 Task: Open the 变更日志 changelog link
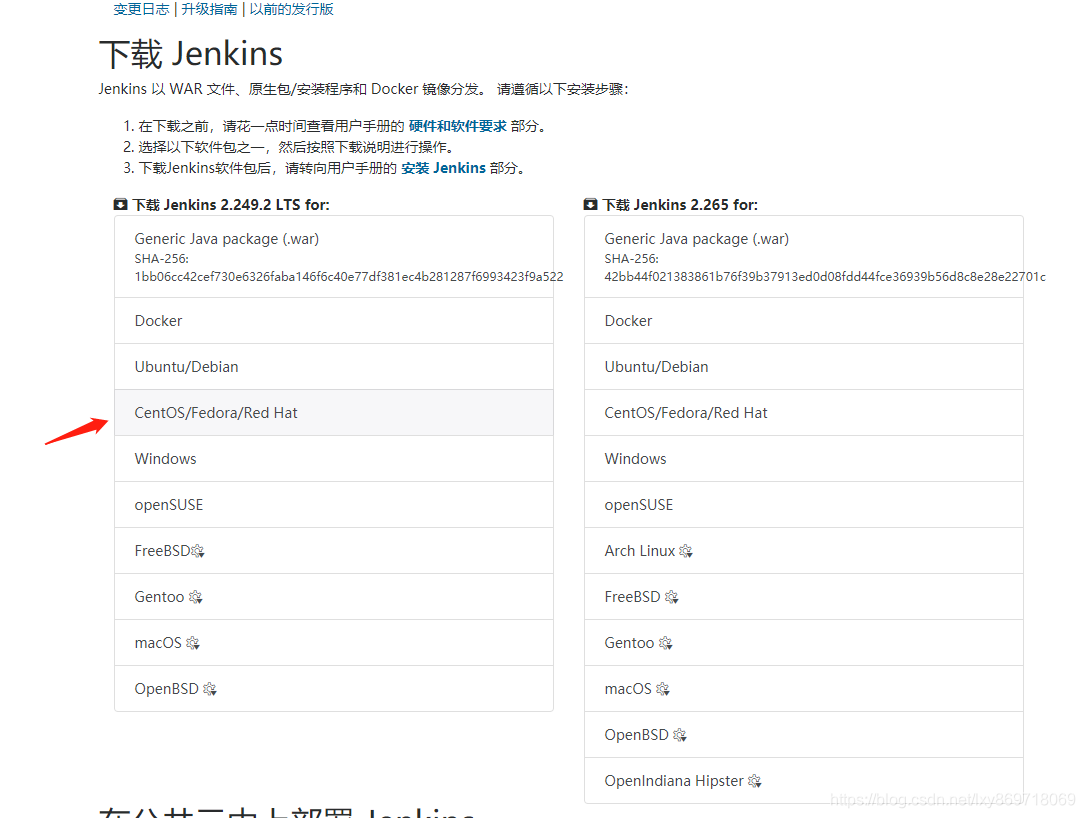coord(141,9)
